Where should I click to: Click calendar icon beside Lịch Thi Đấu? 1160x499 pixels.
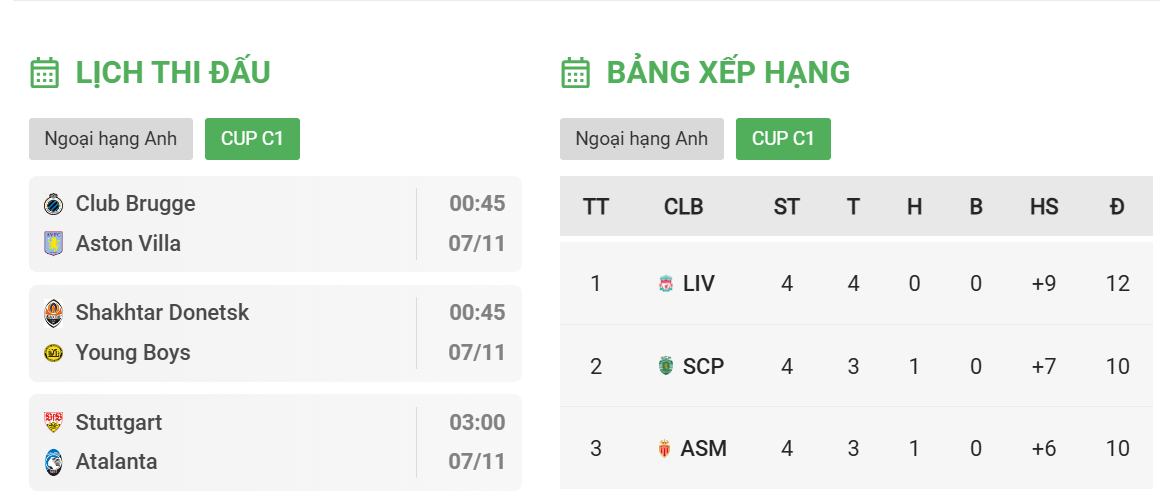point(44,73)
